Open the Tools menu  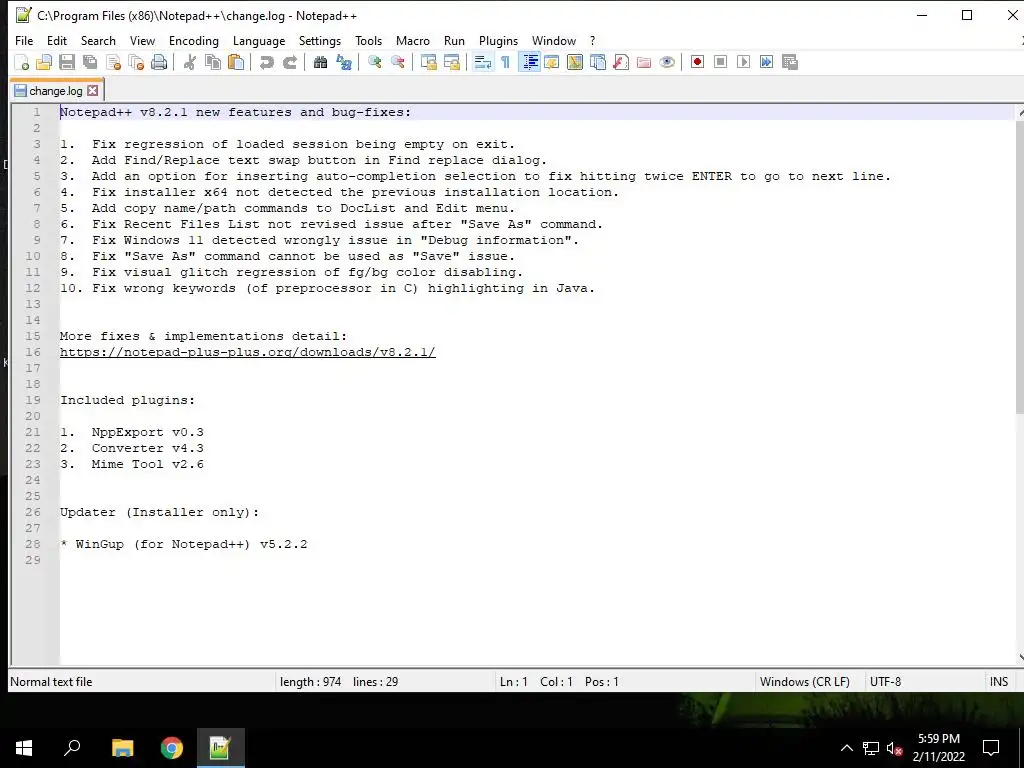(368, 40)
